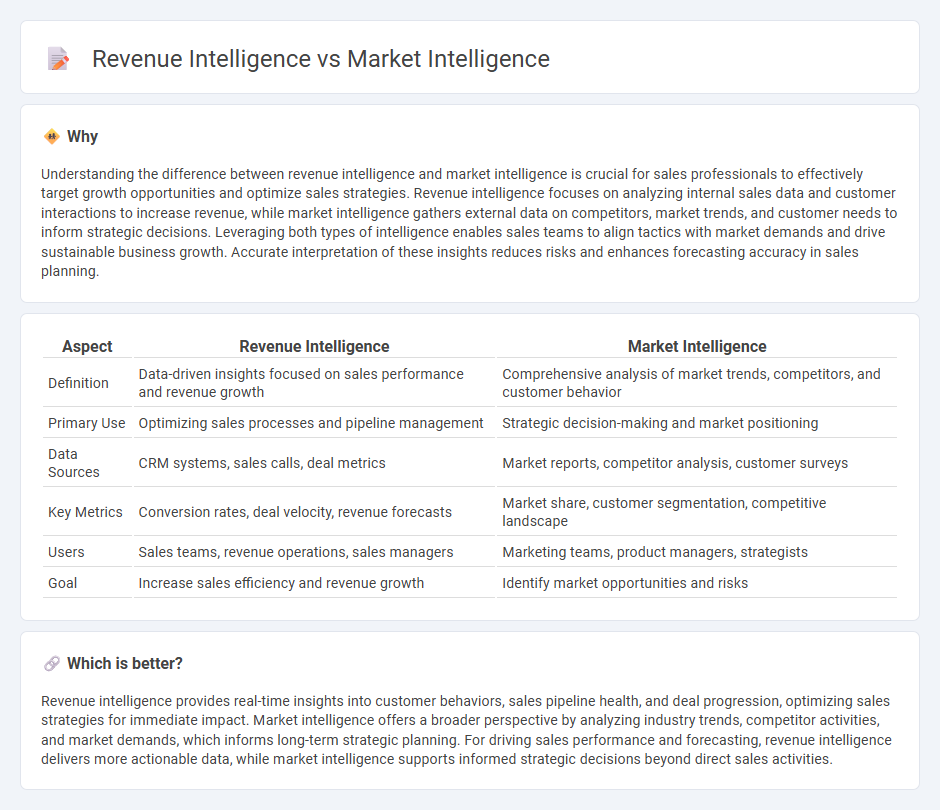Viewport: 940px width, 810px height.
Task: Select the Data Sources row label
Action: 74,463
